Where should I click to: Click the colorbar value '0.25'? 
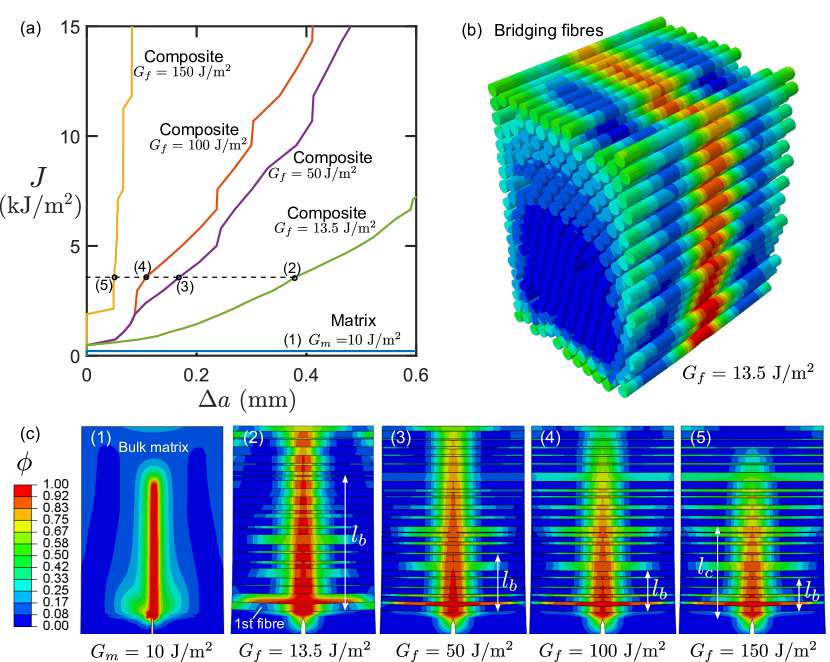56,590
